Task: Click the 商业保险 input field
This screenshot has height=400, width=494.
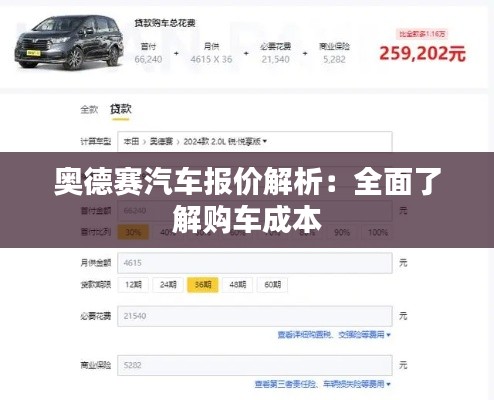Action: (255, 365)
